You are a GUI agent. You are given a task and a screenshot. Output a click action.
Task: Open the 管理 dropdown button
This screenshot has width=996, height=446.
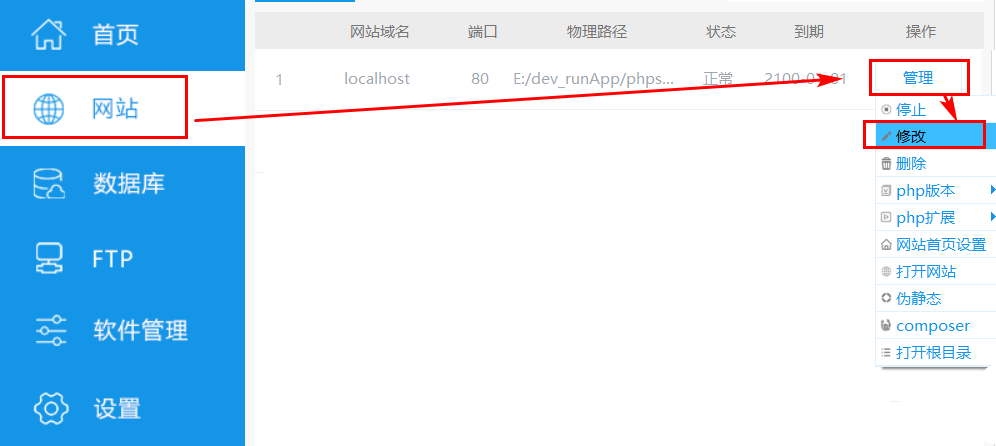(x=918, y=78)
